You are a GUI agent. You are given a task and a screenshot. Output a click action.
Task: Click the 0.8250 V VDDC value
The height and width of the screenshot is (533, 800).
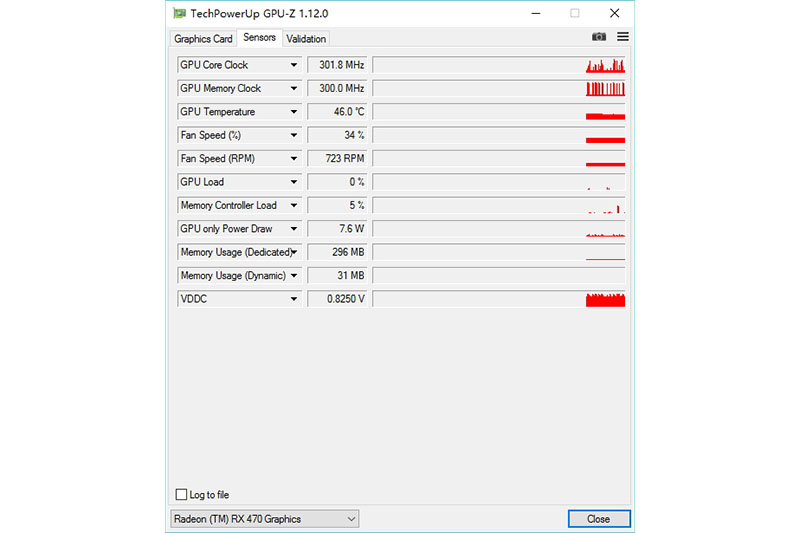tap(337, 299)
